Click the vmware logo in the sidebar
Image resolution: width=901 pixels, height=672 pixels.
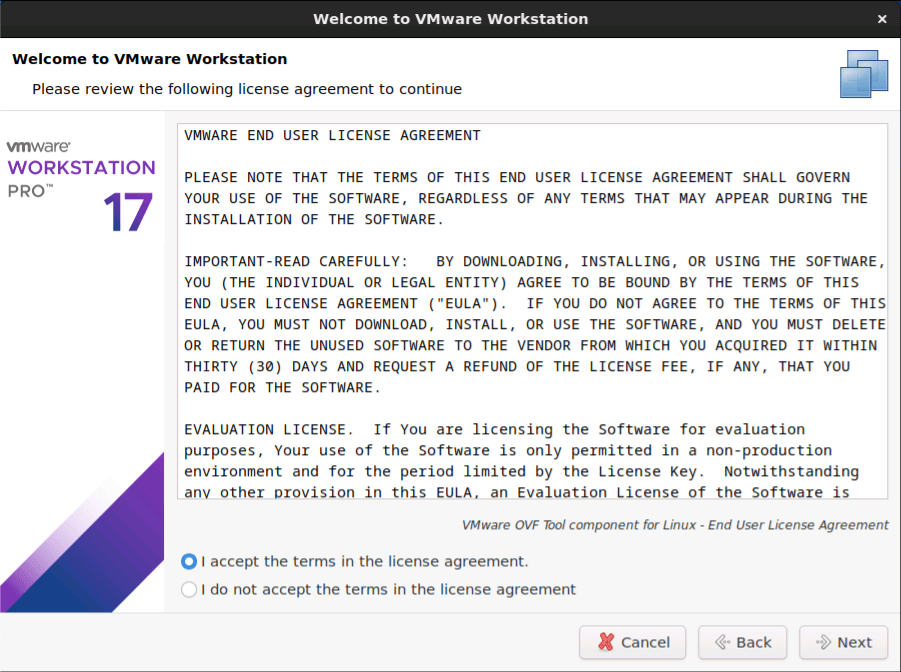38,146
